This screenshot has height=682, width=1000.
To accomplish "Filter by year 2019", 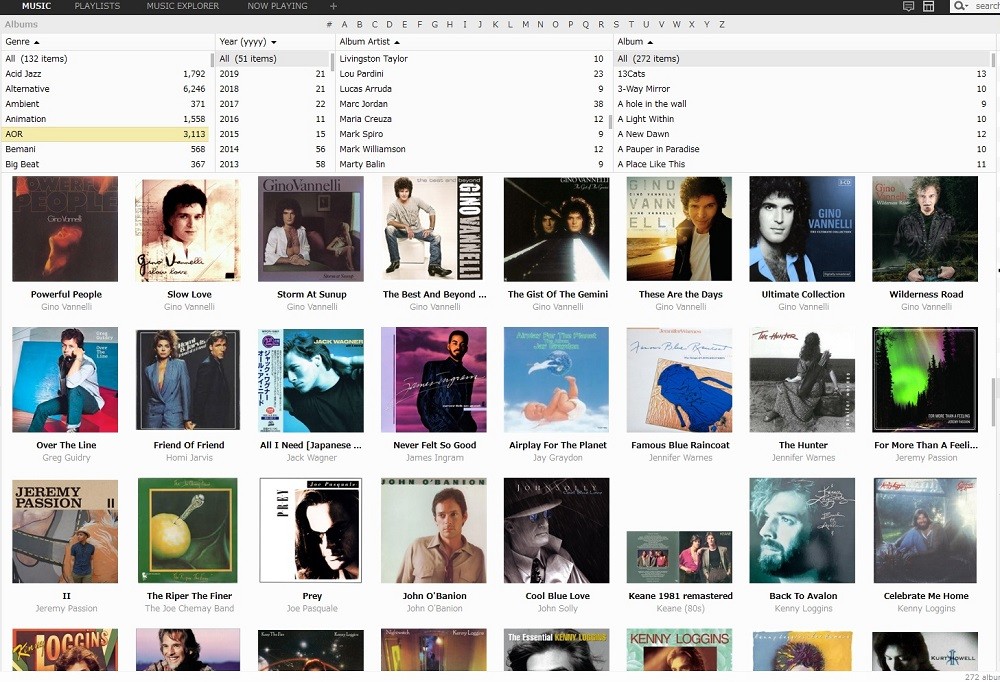I will coord(272,73).
